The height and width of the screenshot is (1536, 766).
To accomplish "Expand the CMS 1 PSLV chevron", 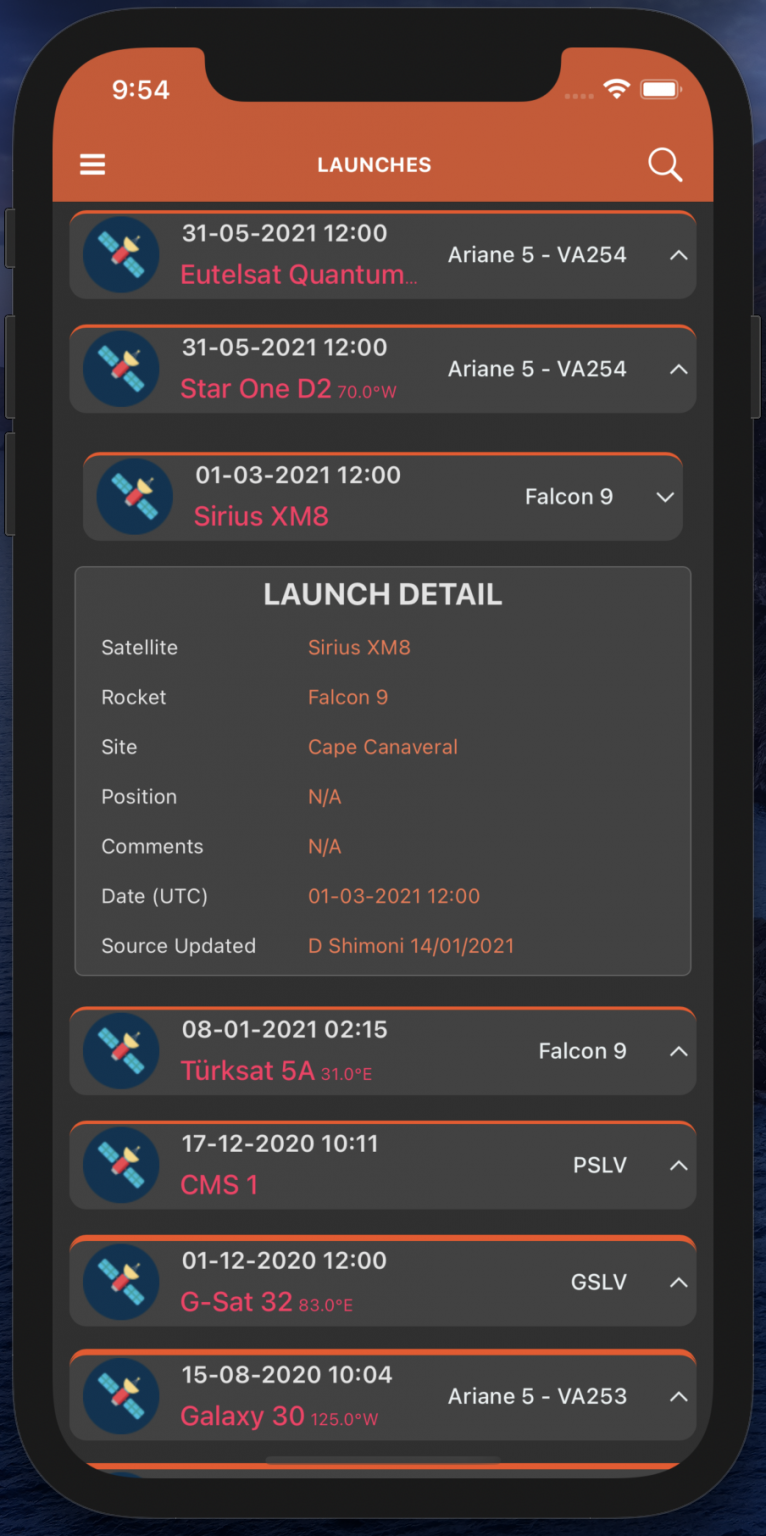I will (x=679, y=1166).
